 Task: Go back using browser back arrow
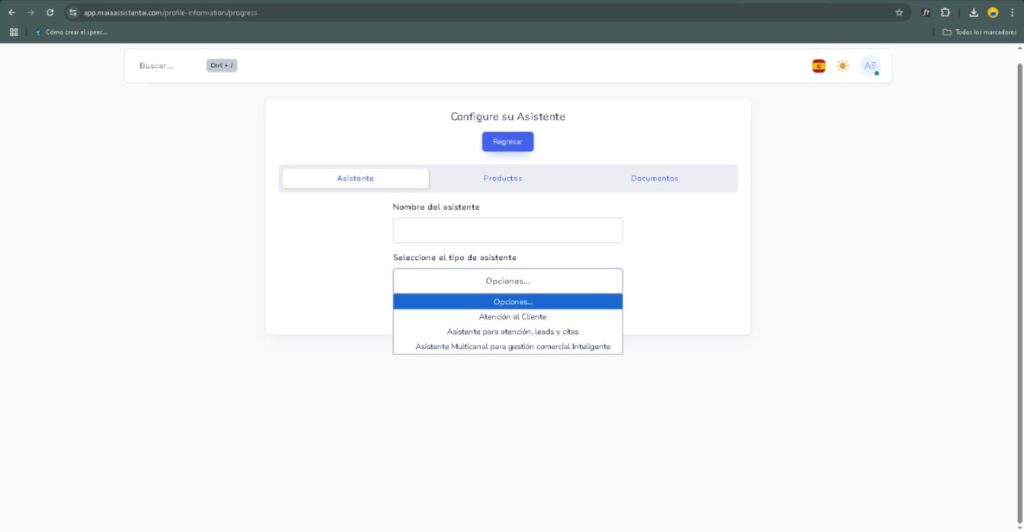(12, 12)
